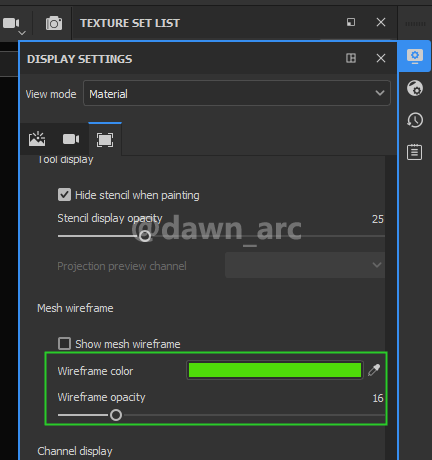Expand the Projection preview channel dropdown
The image size is (432, 460).
tap(305, 265)
